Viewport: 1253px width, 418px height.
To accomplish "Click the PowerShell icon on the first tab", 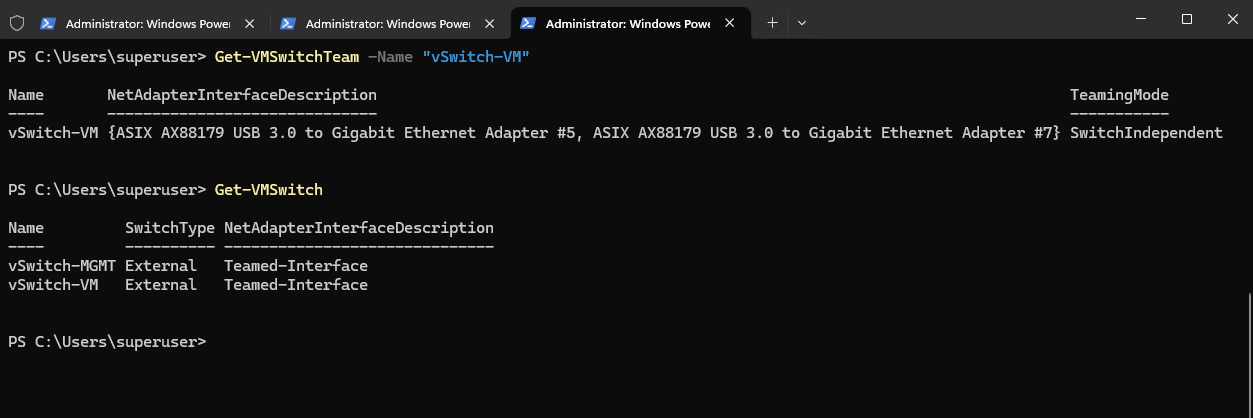I will pos(47,22).
